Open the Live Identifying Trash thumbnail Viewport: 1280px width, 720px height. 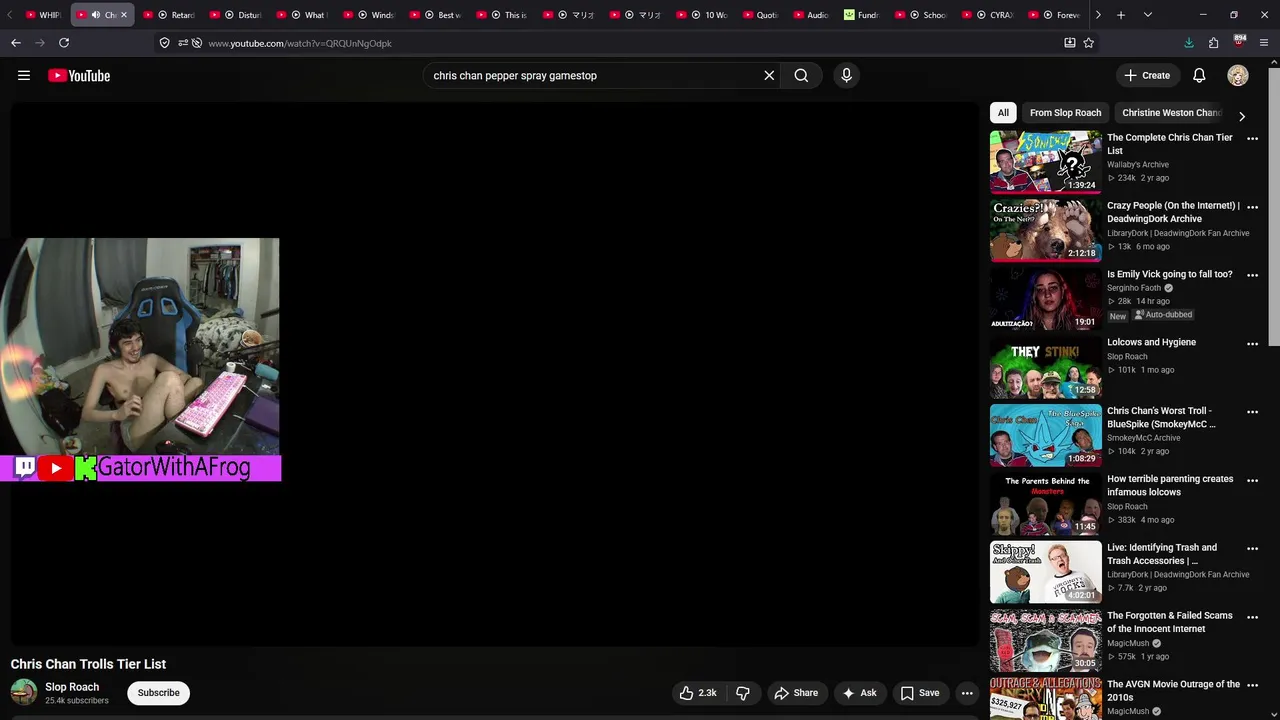click(1045, 571)
